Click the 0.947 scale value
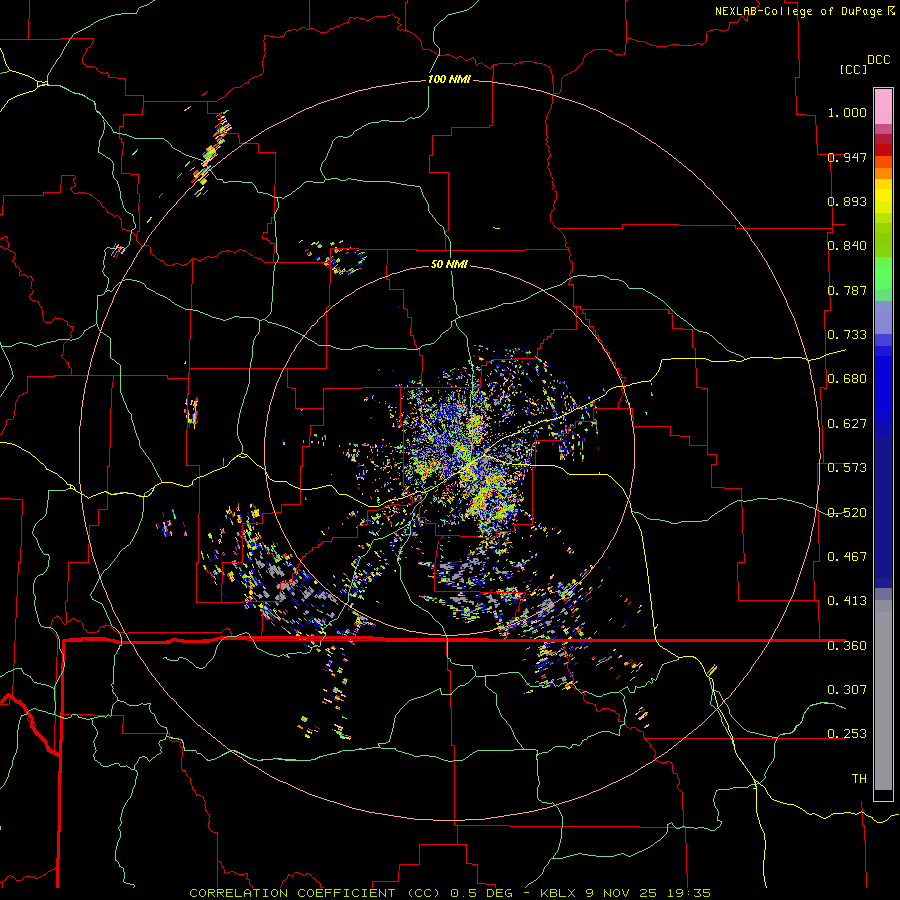Image resolution: width=900 pixels, height=900 pixels. click(847, 157)
